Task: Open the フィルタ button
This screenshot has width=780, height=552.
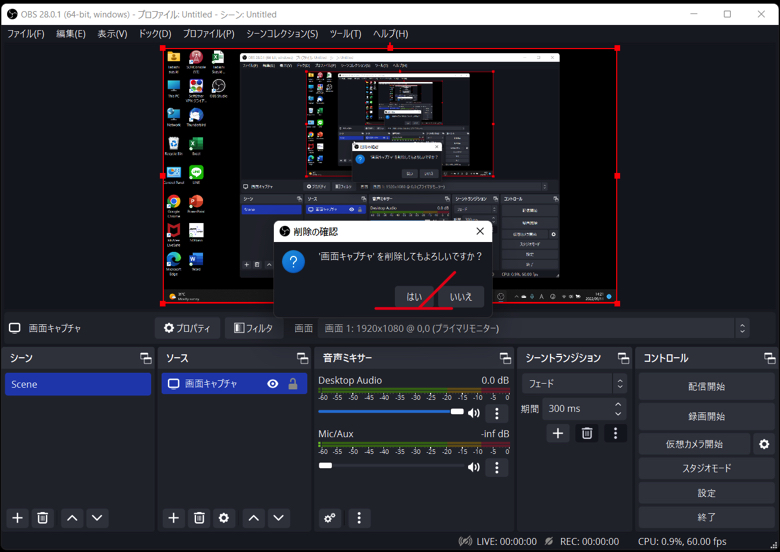Action: 254,328
